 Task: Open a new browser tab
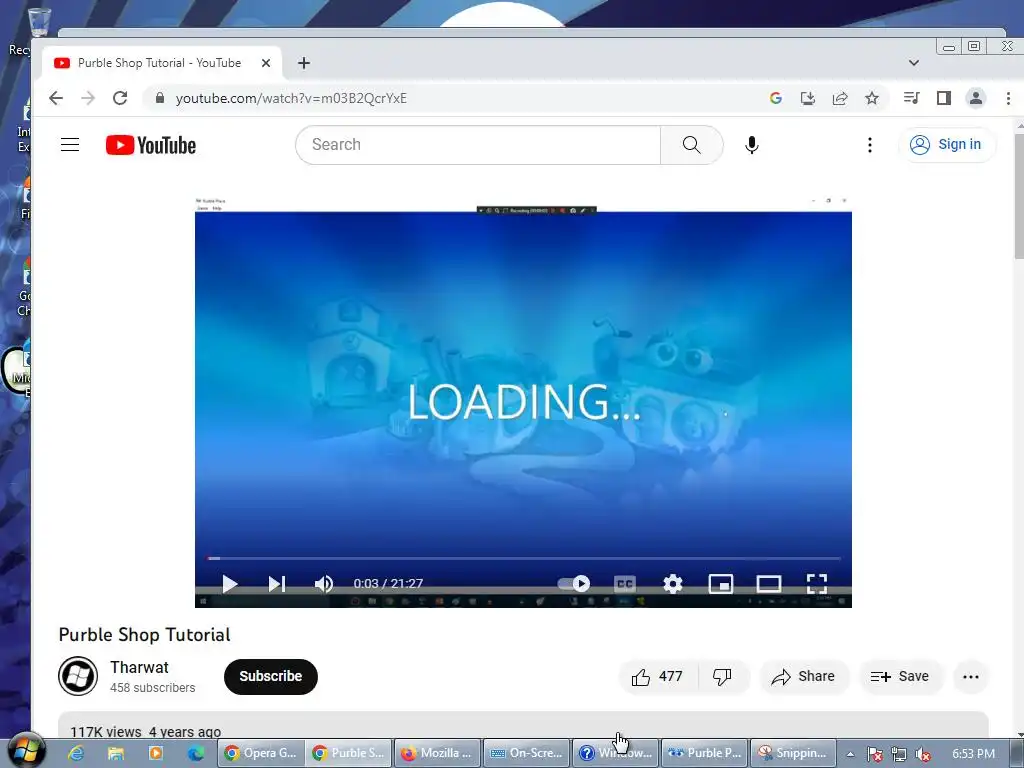point(304,63)
